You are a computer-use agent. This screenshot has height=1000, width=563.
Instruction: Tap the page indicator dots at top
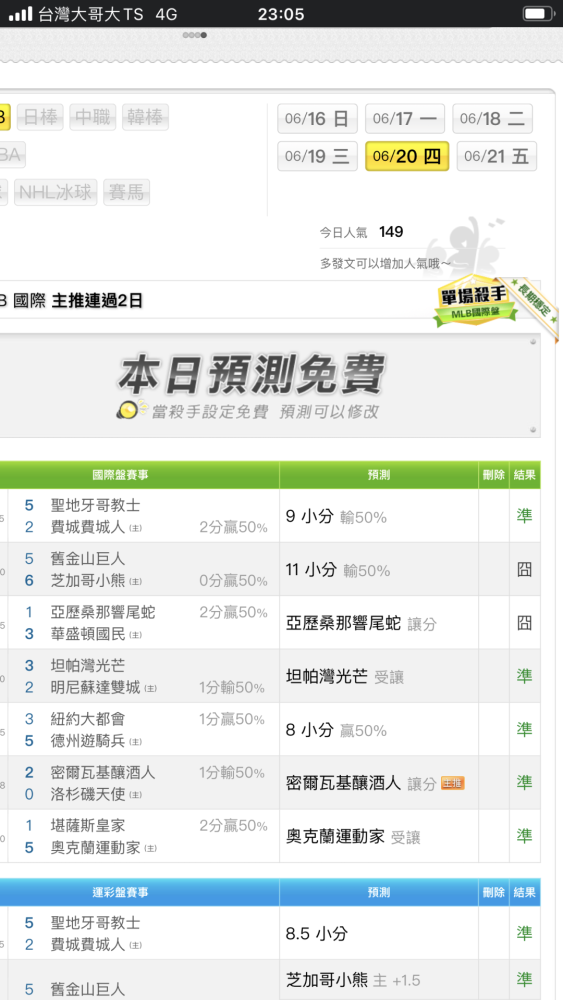click(x=194, y=34)
